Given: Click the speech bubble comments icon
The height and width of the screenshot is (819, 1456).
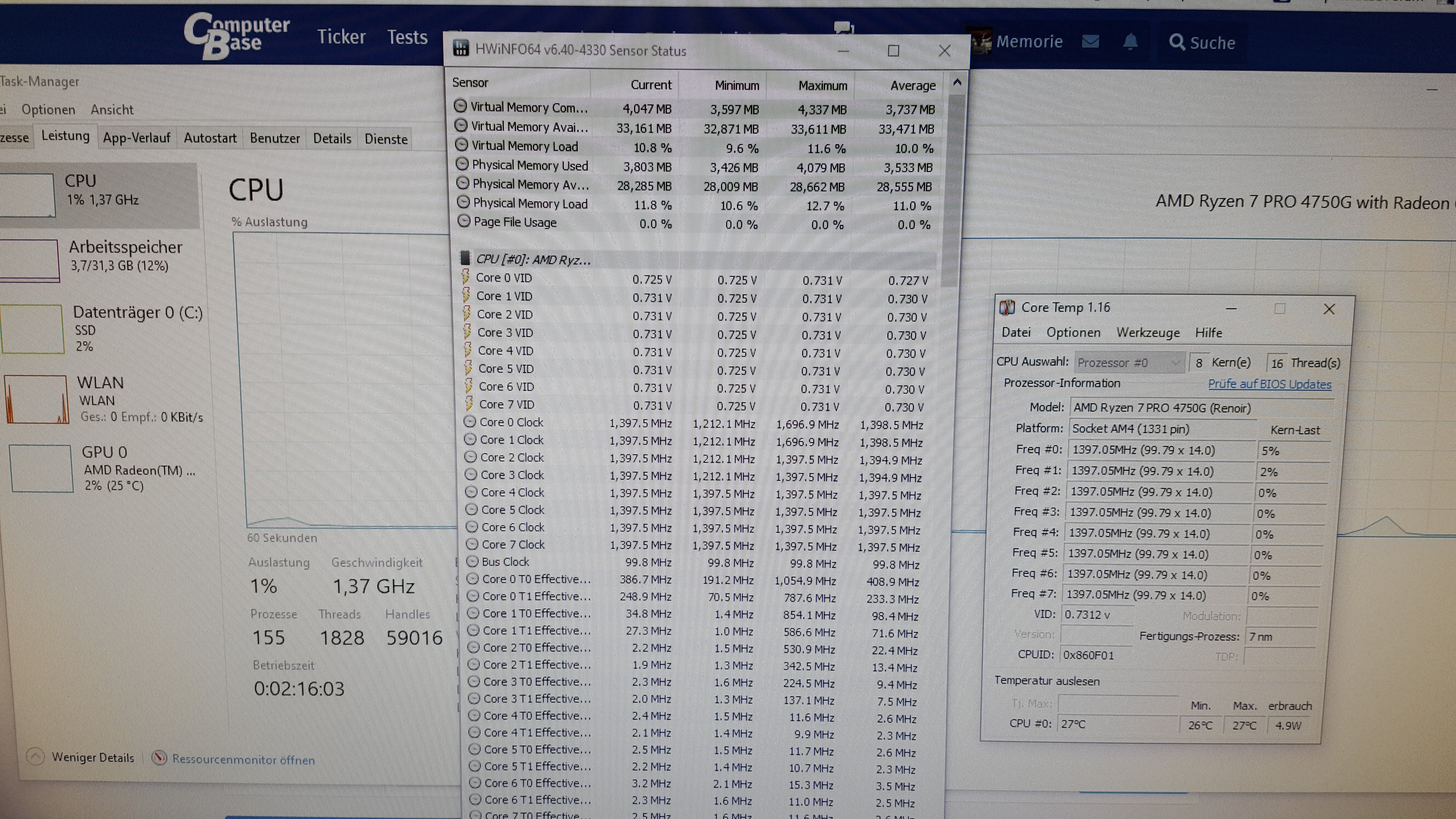Looking at the screenshot, I should pos(843,27).
